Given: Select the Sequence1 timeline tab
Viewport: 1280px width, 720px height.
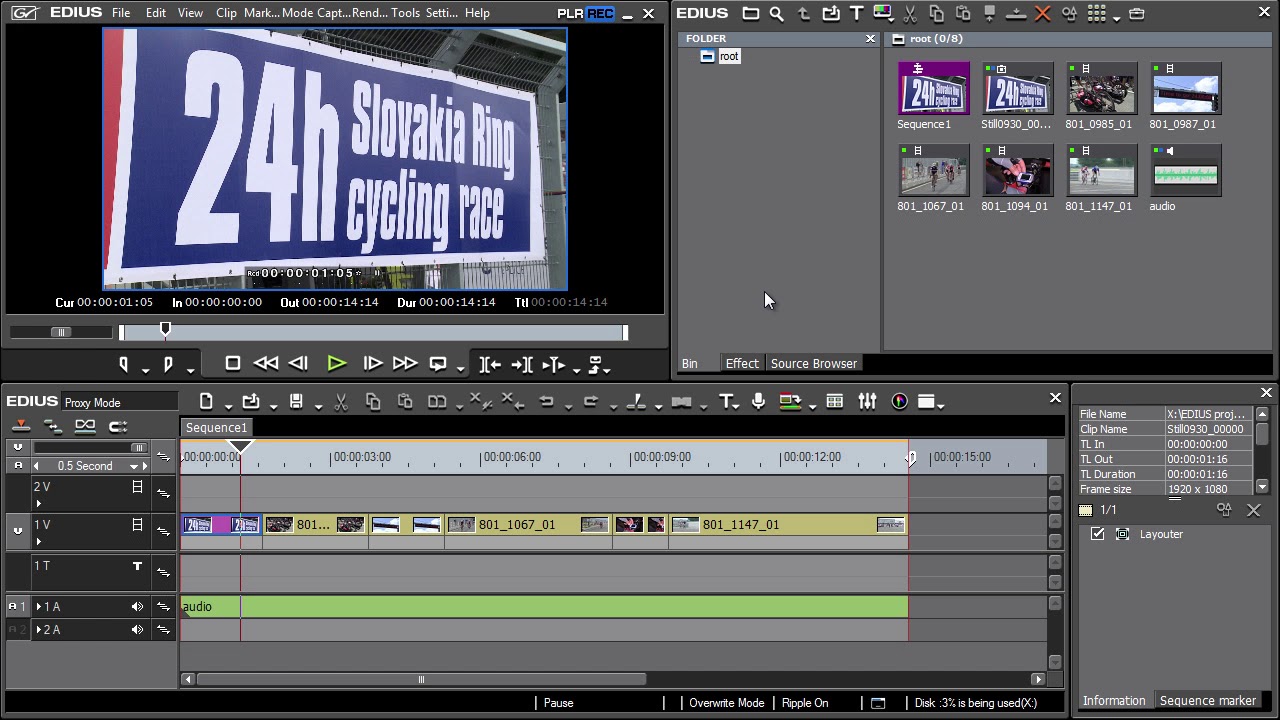Looking at the screenshot, I should click(x=216, y=428).
